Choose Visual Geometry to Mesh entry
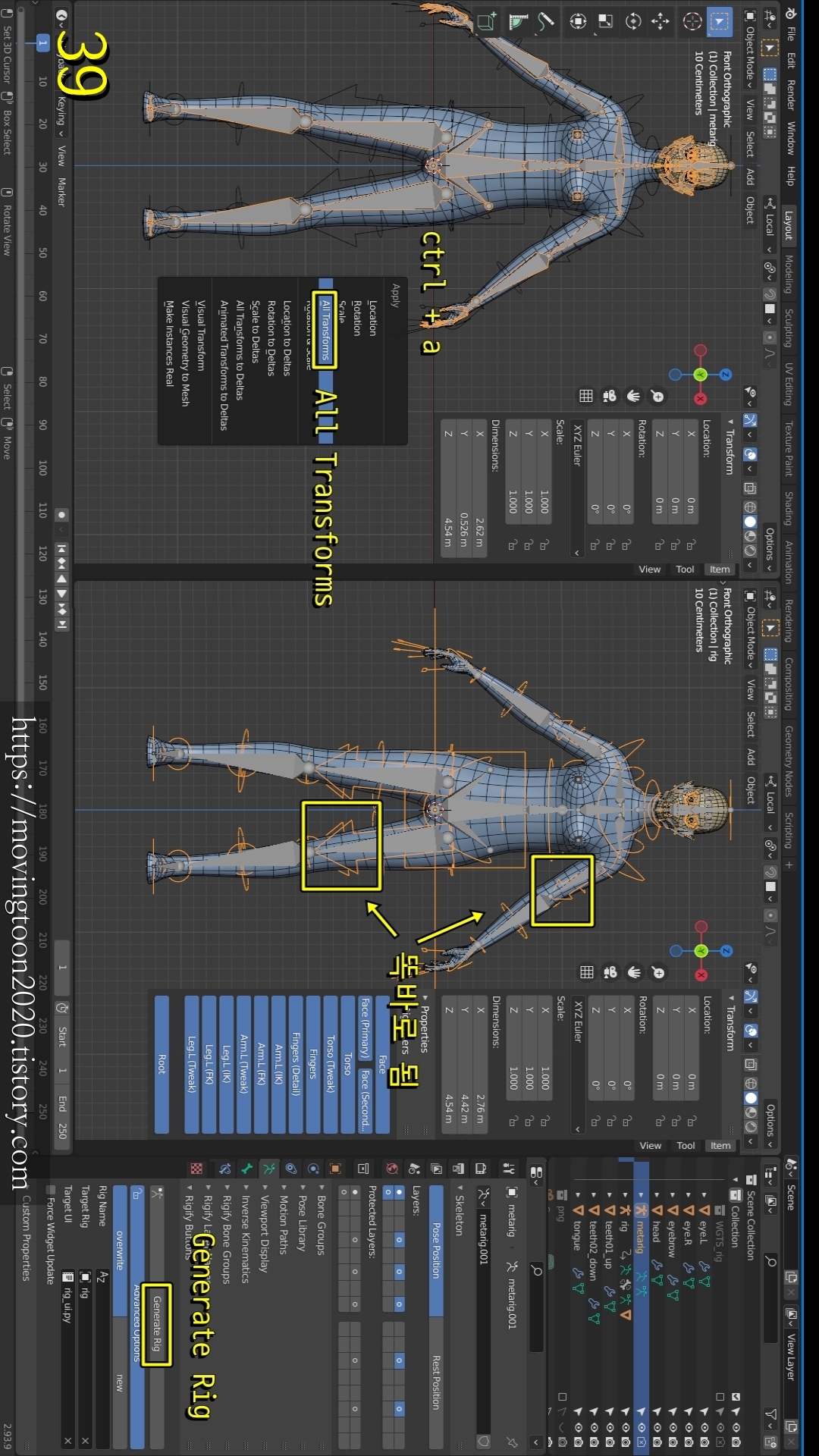 [185, 353]
